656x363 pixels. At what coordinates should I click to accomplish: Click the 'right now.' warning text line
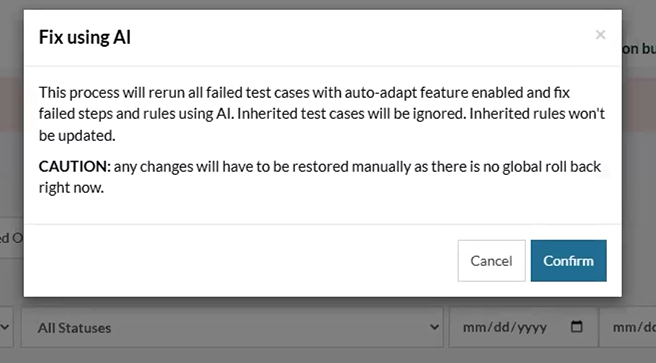point(71,188)
